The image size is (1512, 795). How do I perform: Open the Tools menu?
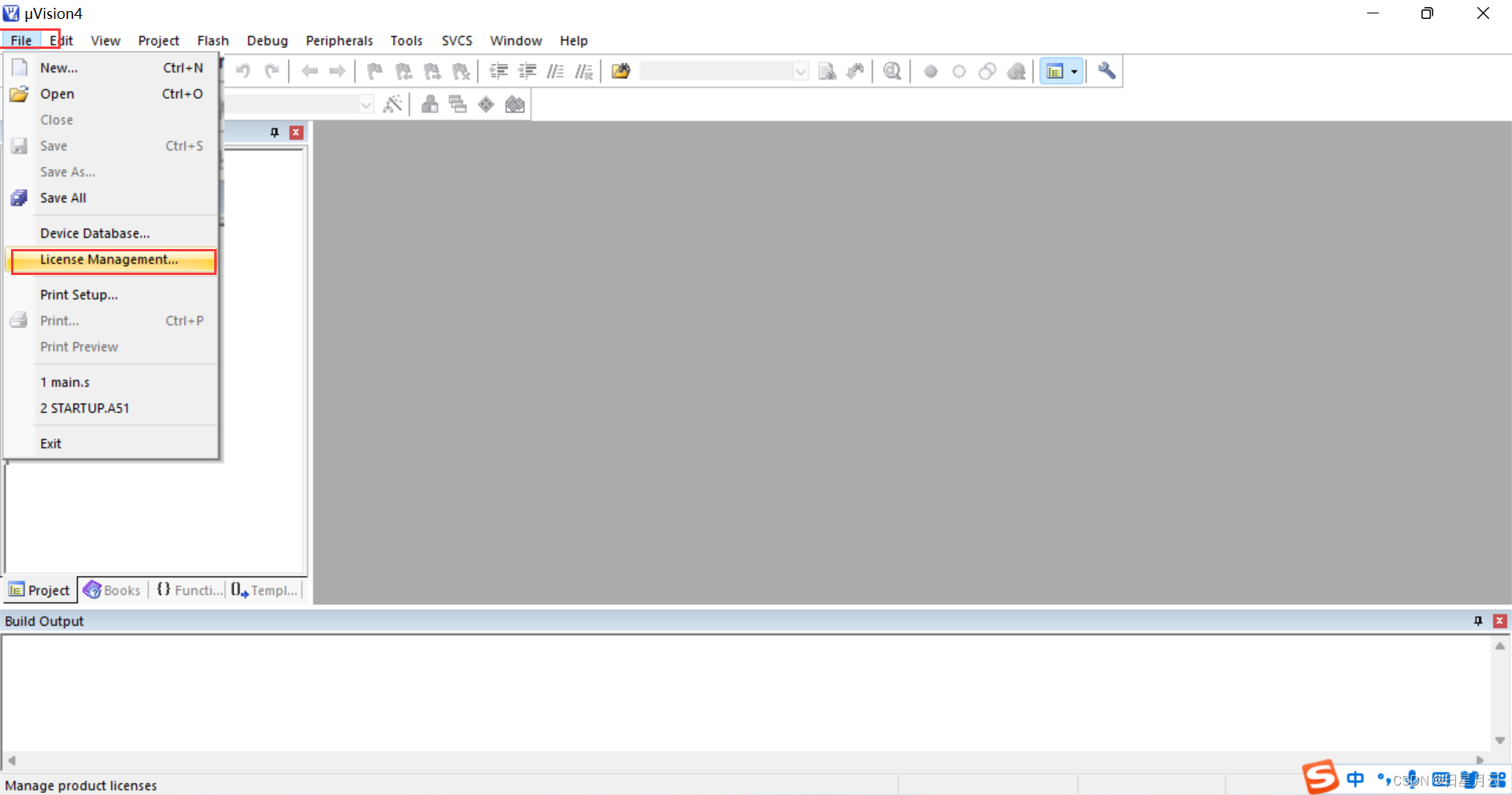pyautogui.click(x=406, y=41)
